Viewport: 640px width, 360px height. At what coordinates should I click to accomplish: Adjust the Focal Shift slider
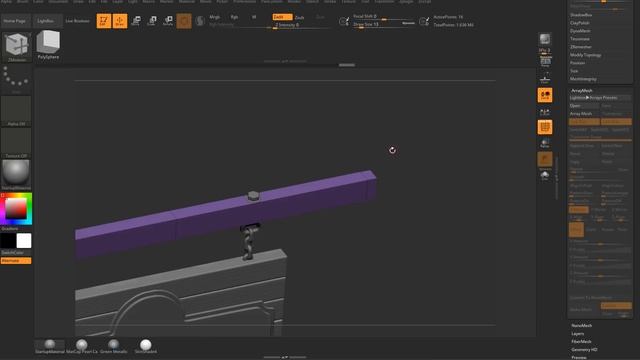coord(384,17)
